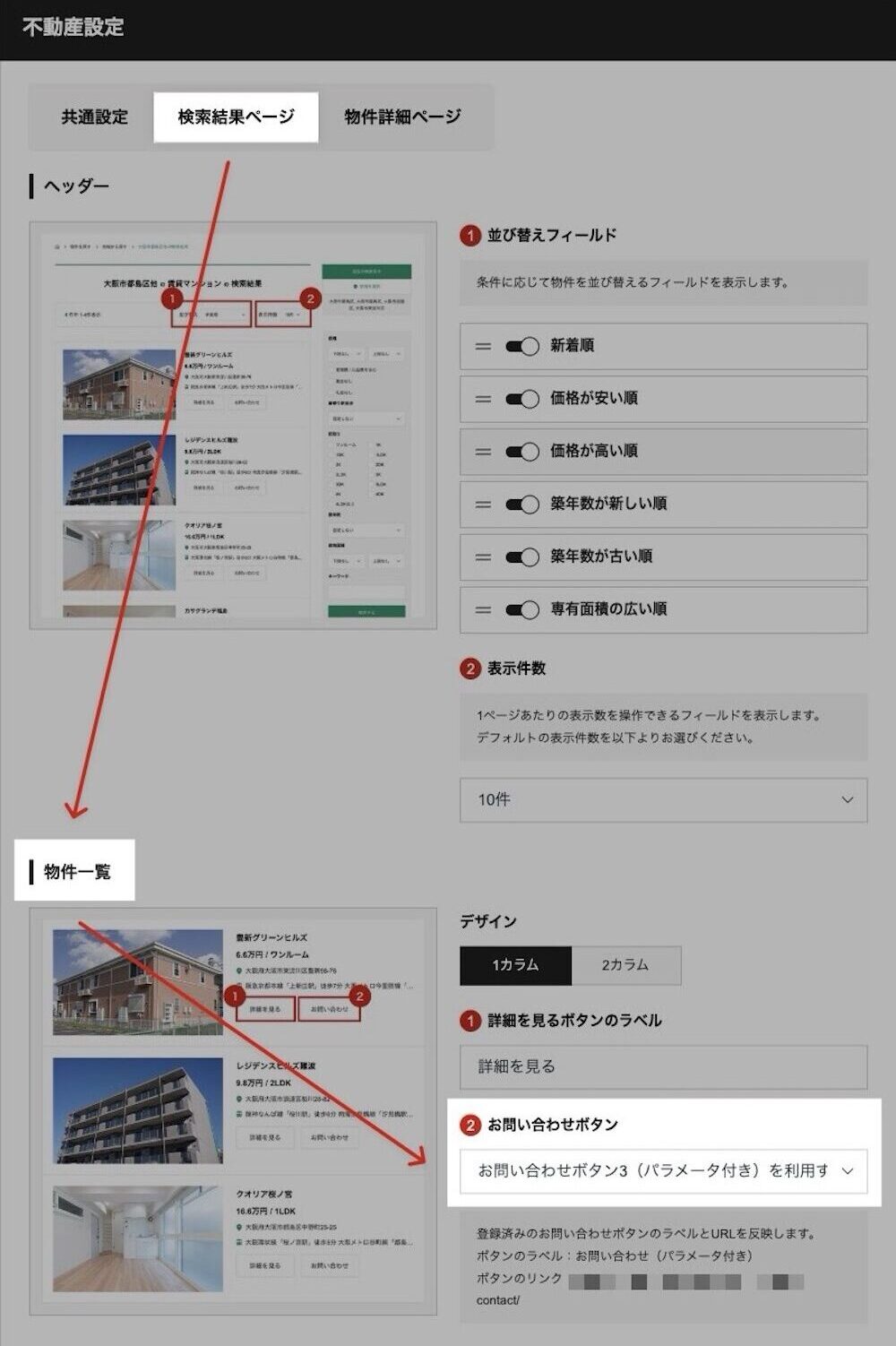Toggle the 築年数が新しい順 switch

pyautogui.click(x=521, y=505)
